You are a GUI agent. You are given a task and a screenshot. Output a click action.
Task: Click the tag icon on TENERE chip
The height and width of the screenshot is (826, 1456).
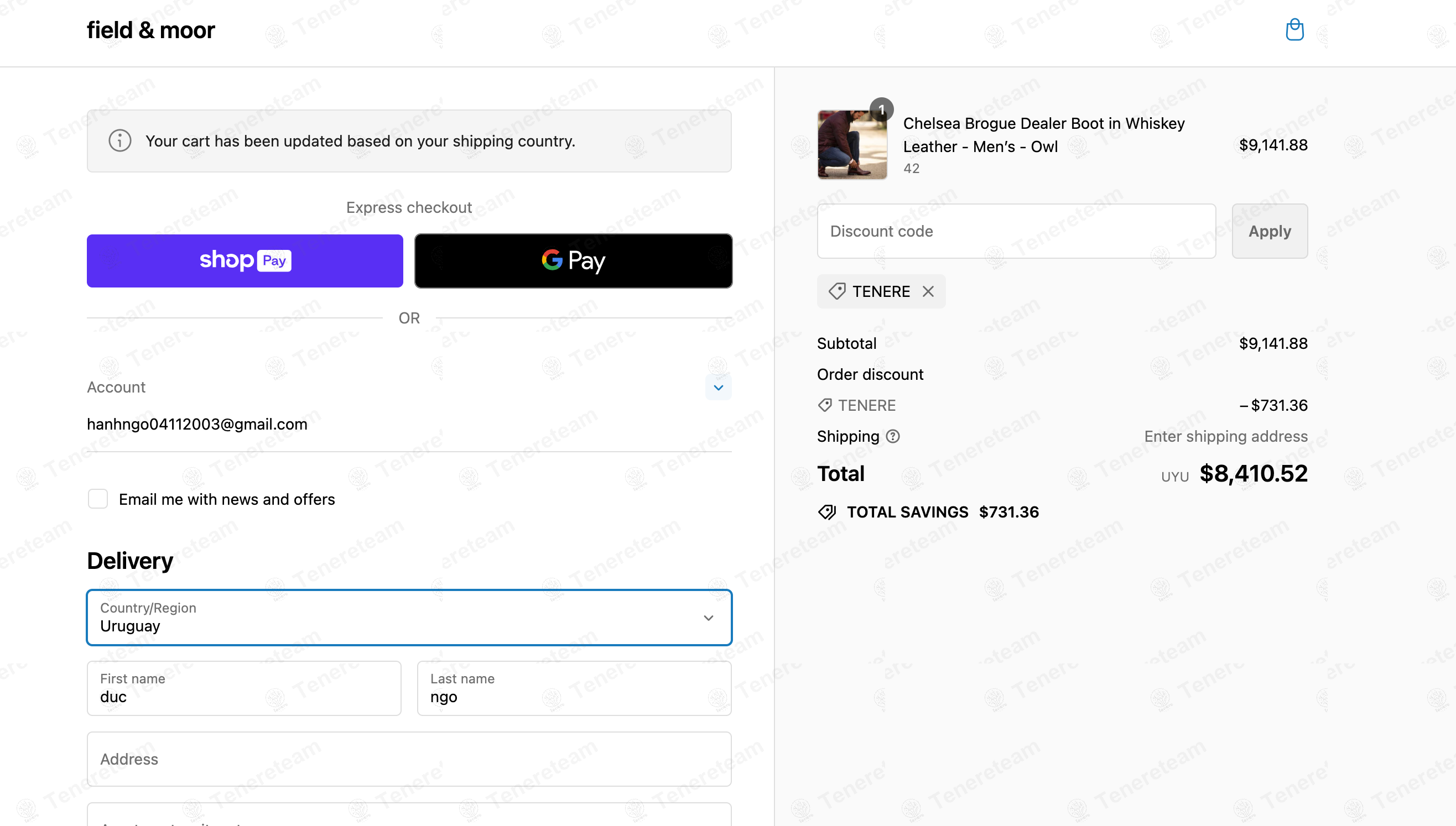tap(837, 291)
